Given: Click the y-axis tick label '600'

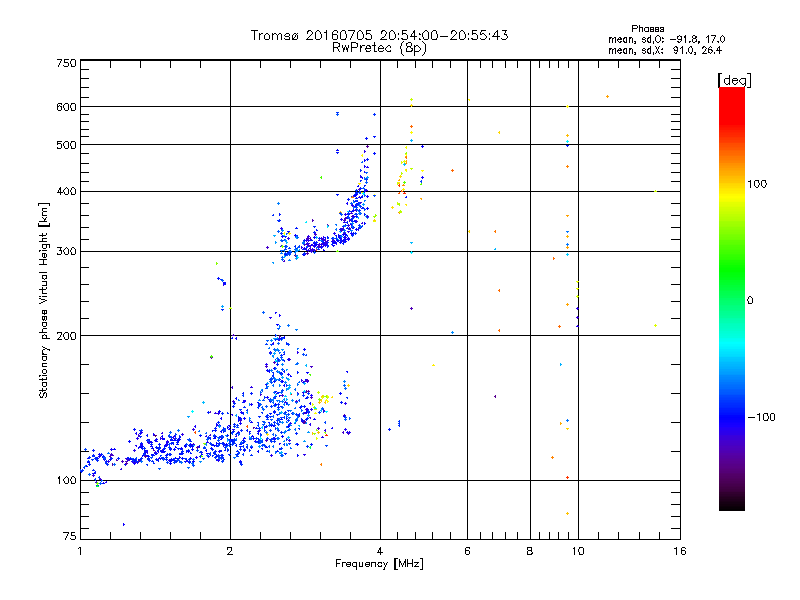Looking at the screenshot, I should click(x=67, y=107).
